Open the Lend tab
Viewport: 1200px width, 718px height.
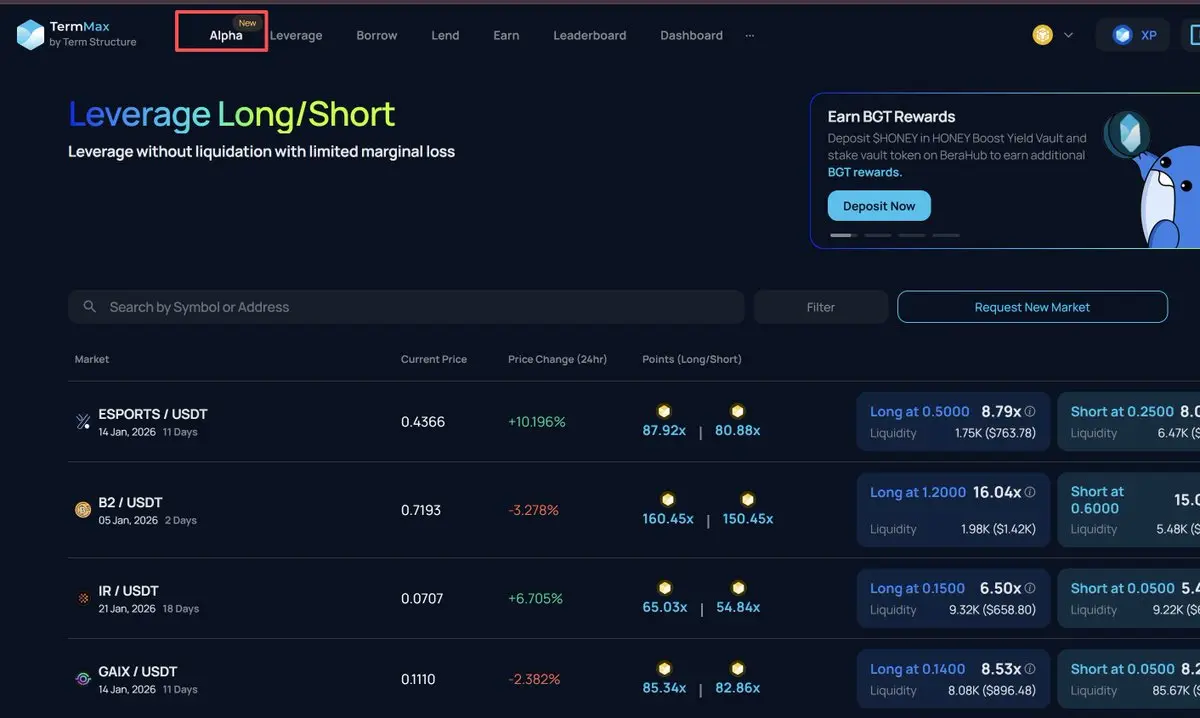[445, 35]
